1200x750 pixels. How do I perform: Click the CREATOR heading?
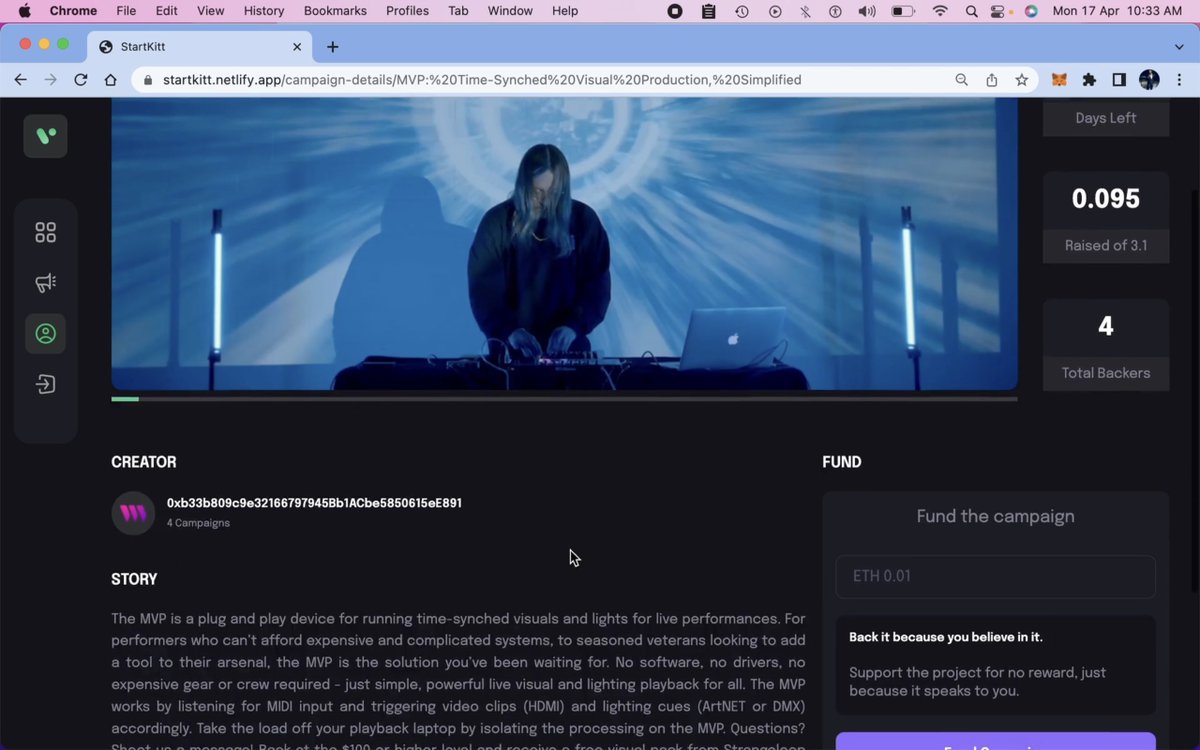[143, 462]
